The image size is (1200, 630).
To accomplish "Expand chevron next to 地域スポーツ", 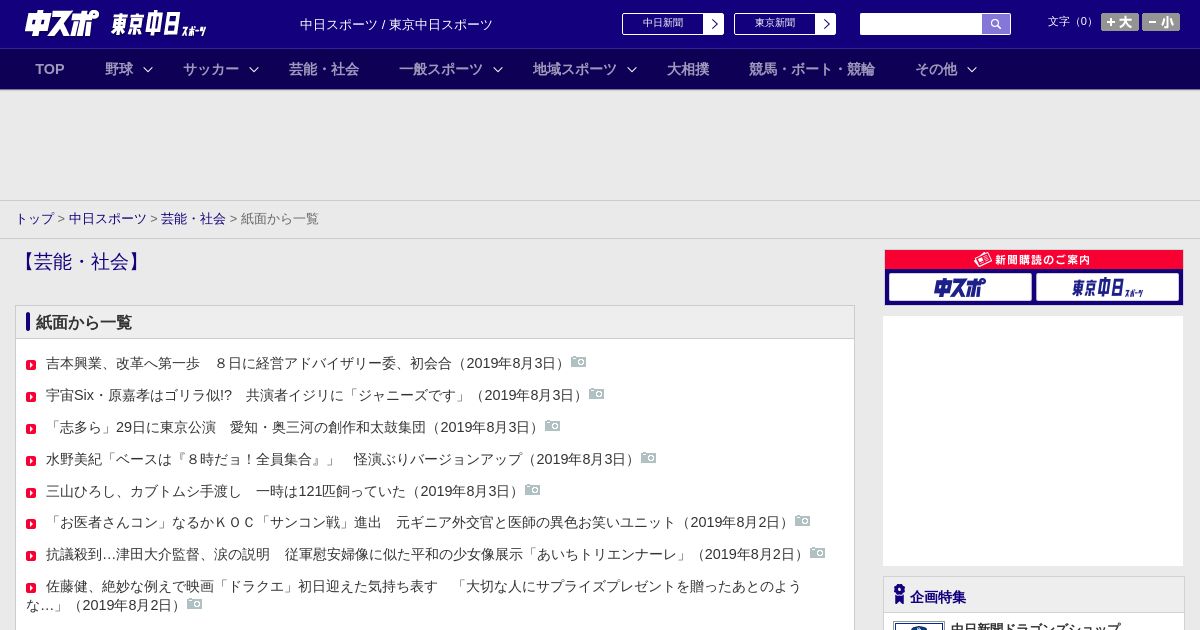I will pos(632,70).
